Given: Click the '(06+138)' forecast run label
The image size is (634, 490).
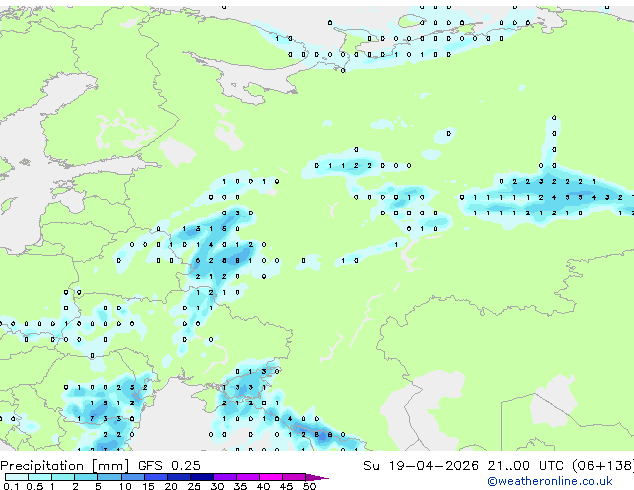Looking at the screenshot, I should pyautogui.click(x=602, y=466).
